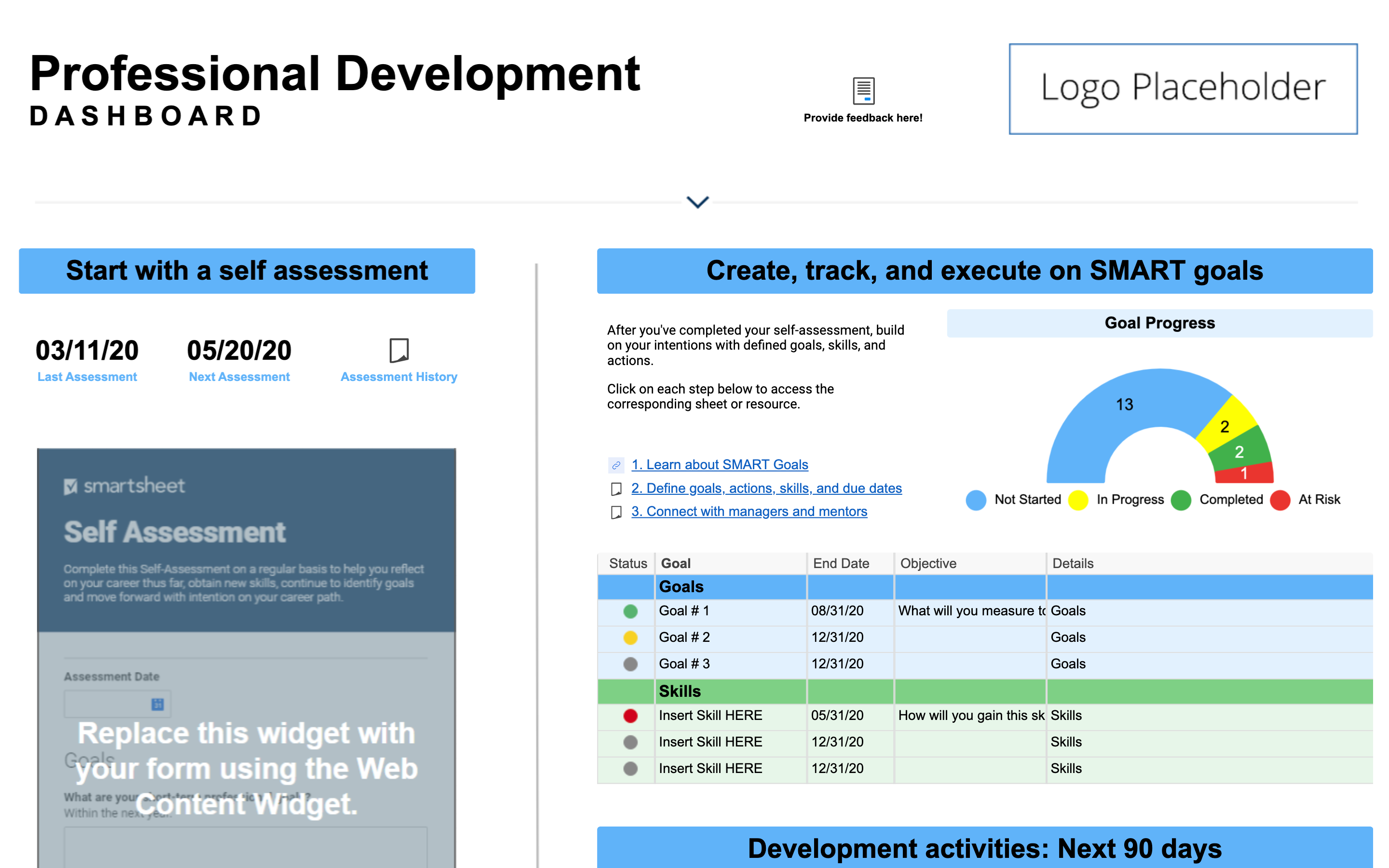Click the Objective column header
This screenshot has height=868, width=1389.
[x=928, y=563]
